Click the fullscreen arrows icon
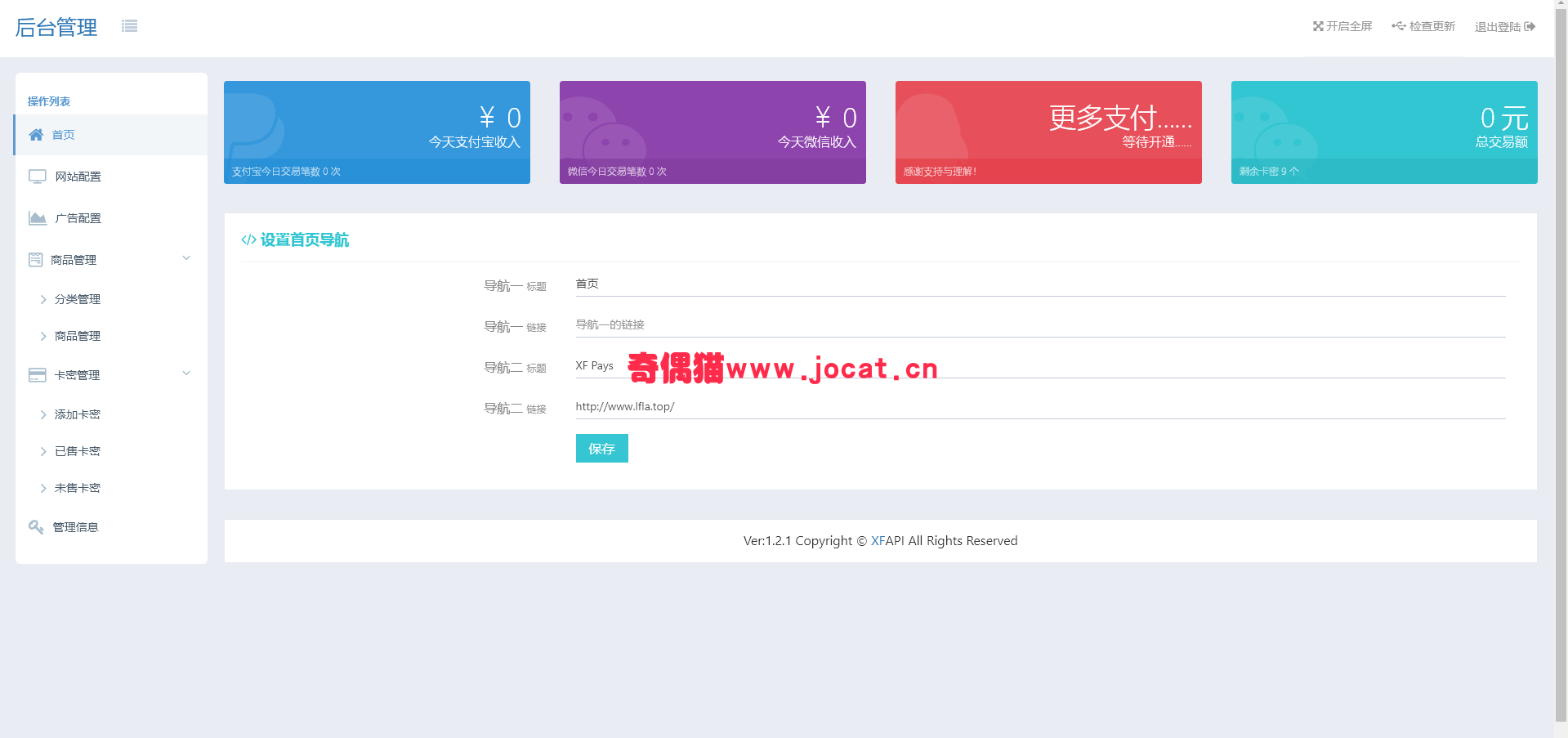 [1318, 26]
